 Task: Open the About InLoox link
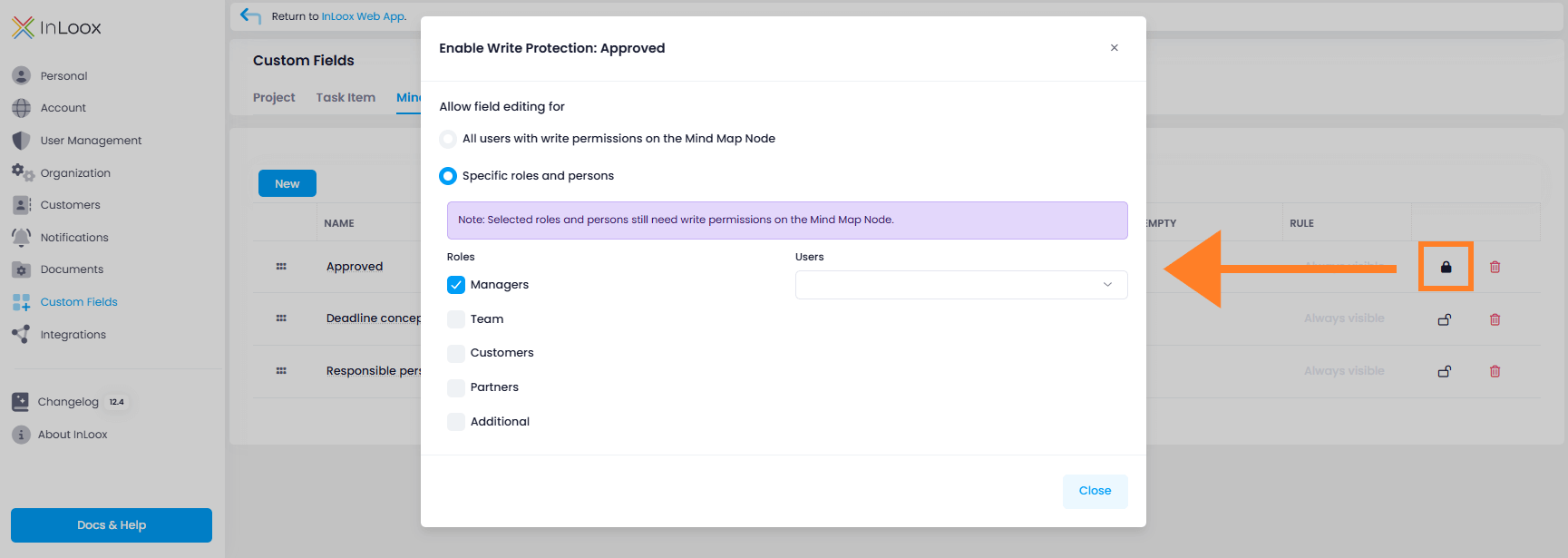pos(73,435)
